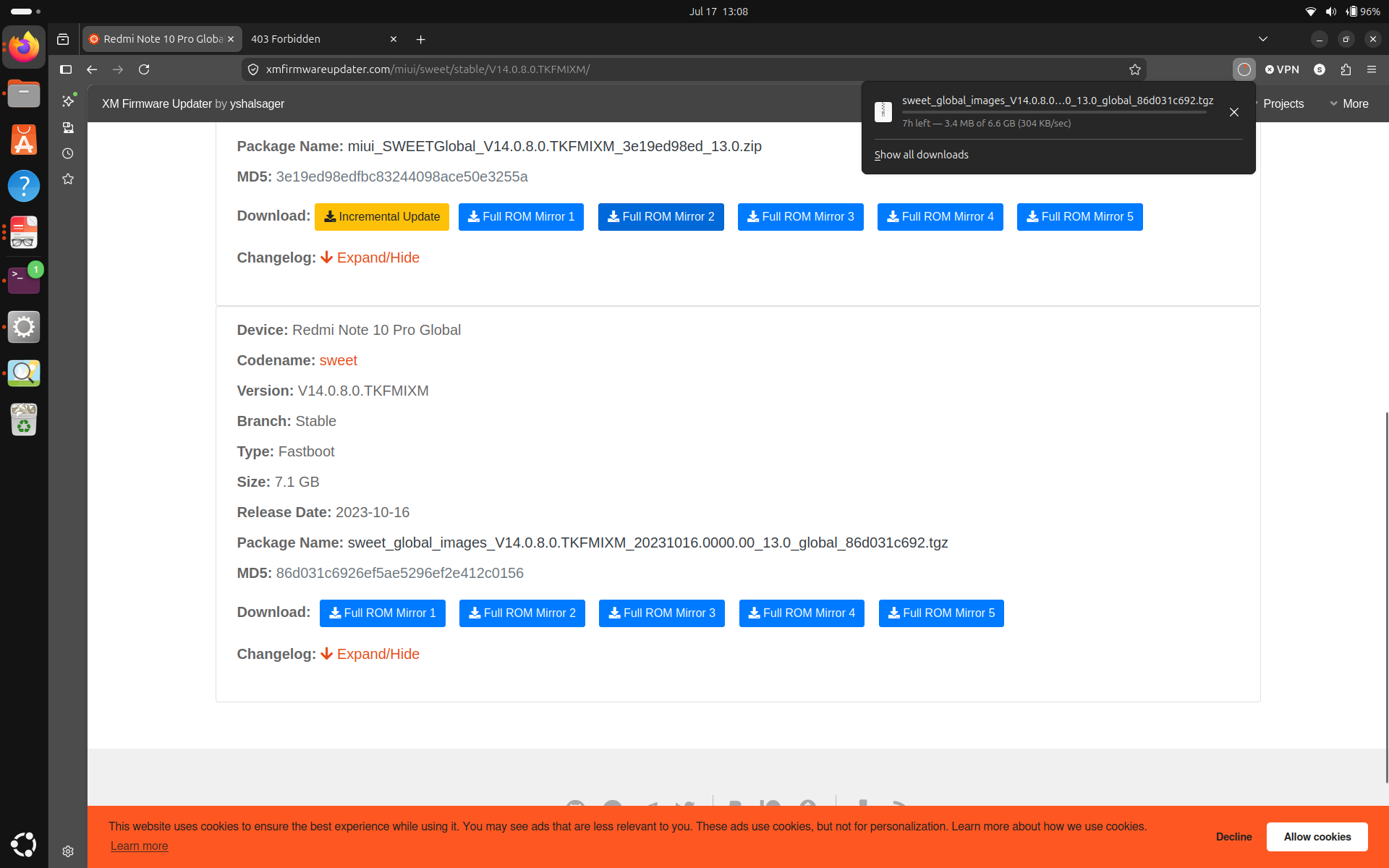Viewport: 1389px width, 868px height.
Task: Open the Activities overview button
Action: click(25, 12)
